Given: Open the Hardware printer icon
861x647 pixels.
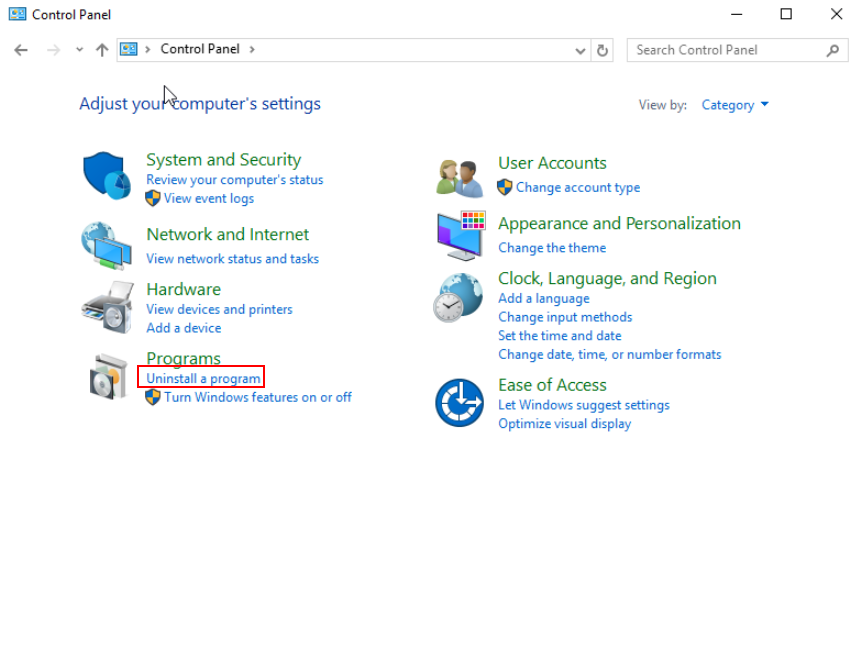Looking at the screenshot, I should click(108, 306).
